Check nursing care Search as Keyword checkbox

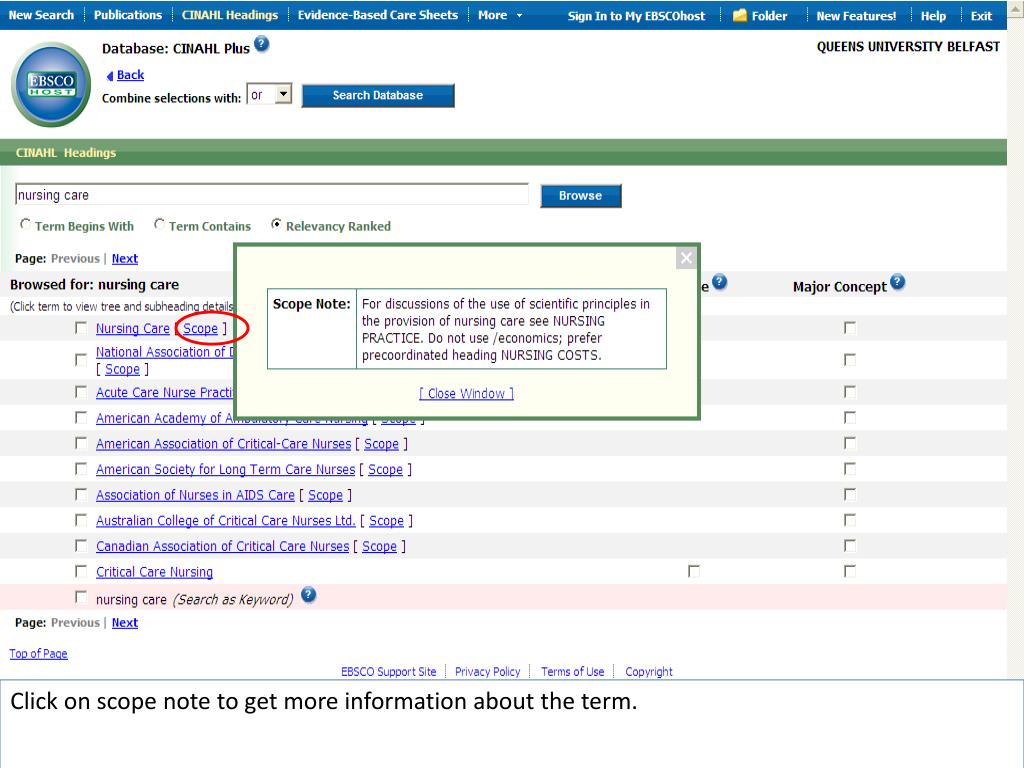click(x=81, y=597)
